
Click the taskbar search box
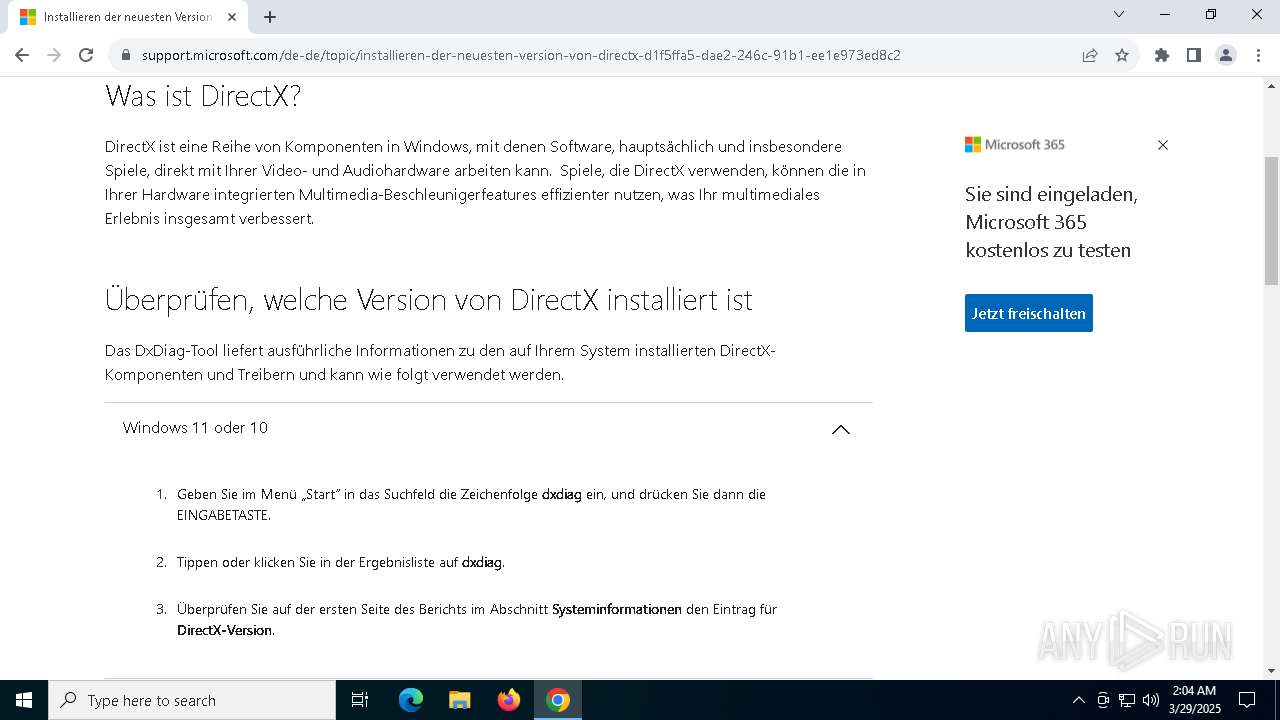coord(192,700)
